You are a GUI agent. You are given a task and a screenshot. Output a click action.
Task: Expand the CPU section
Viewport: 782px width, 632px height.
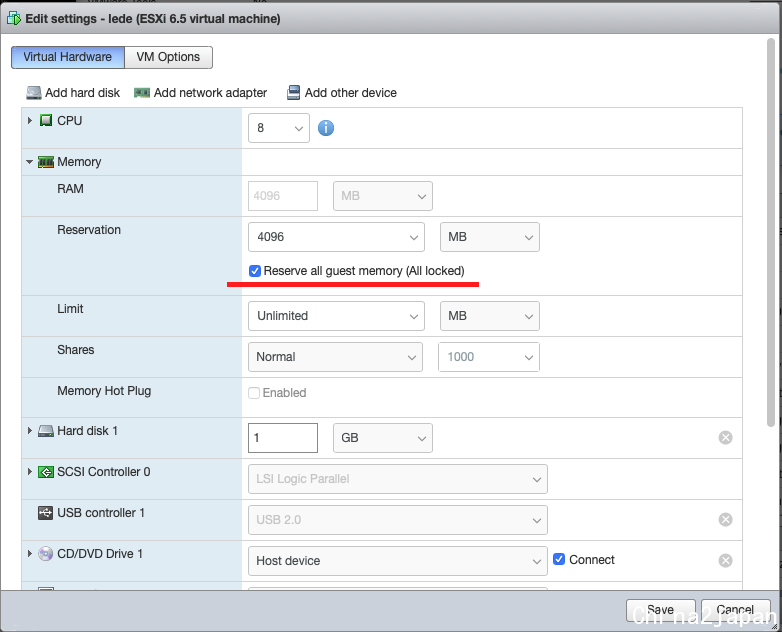29,120
